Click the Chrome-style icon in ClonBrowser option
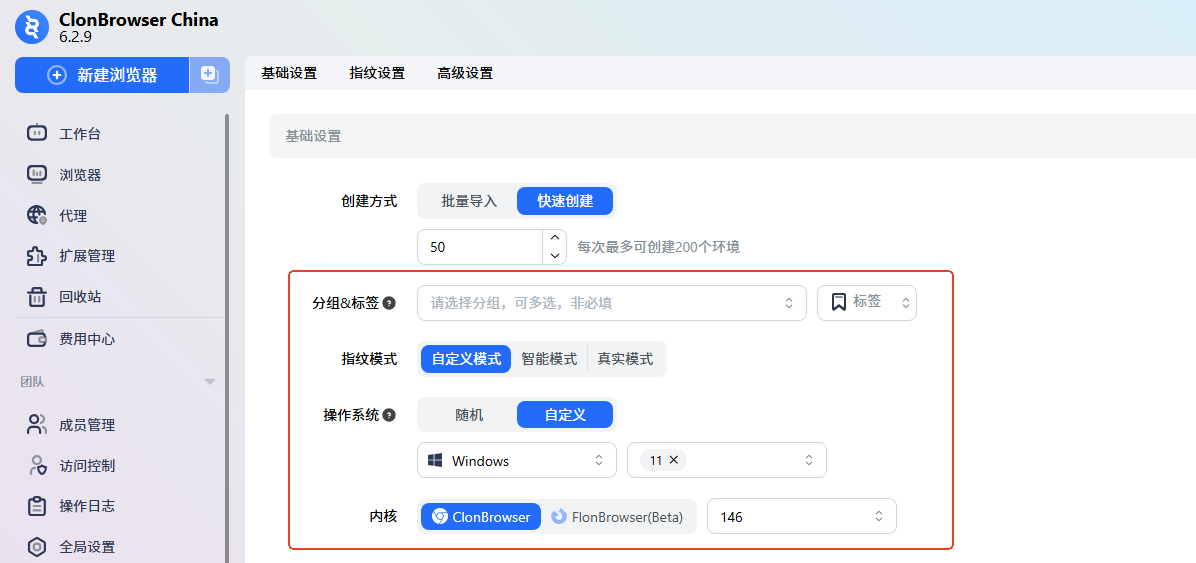1196x563 pixels. [x=439, y=516]
